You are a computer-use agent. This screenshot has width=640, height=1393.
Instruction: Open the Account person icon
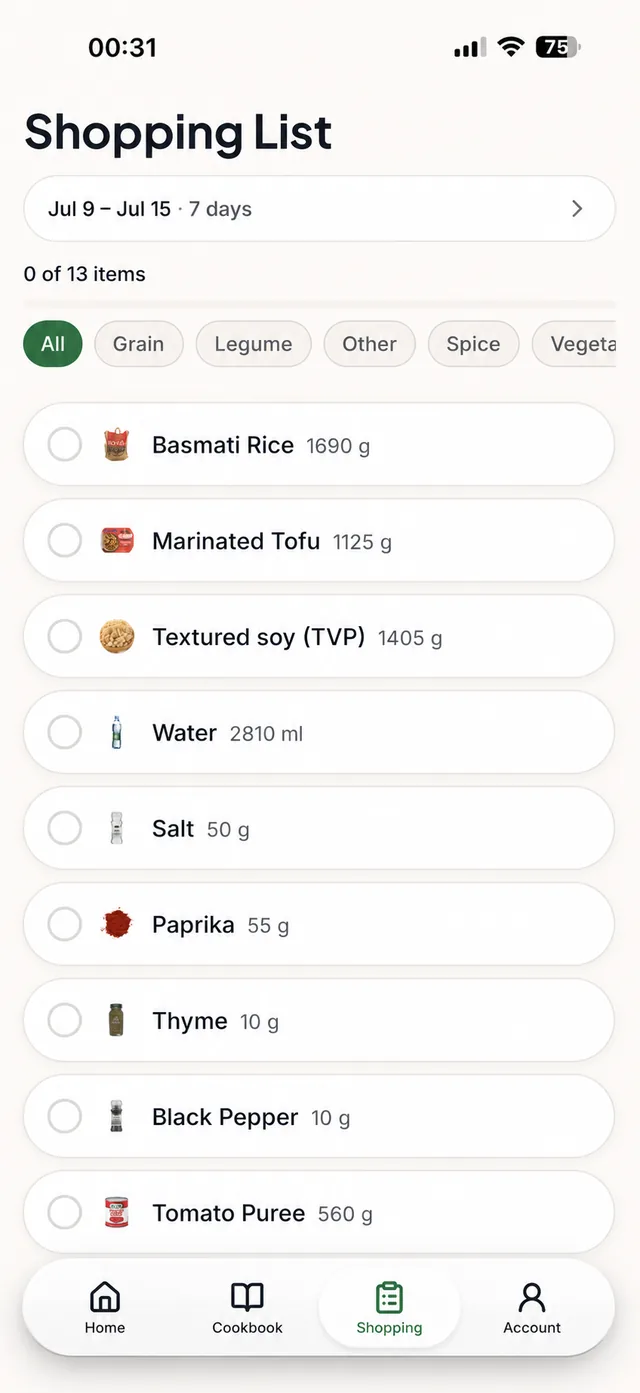pyautogui.click(x=532, y=1297)
